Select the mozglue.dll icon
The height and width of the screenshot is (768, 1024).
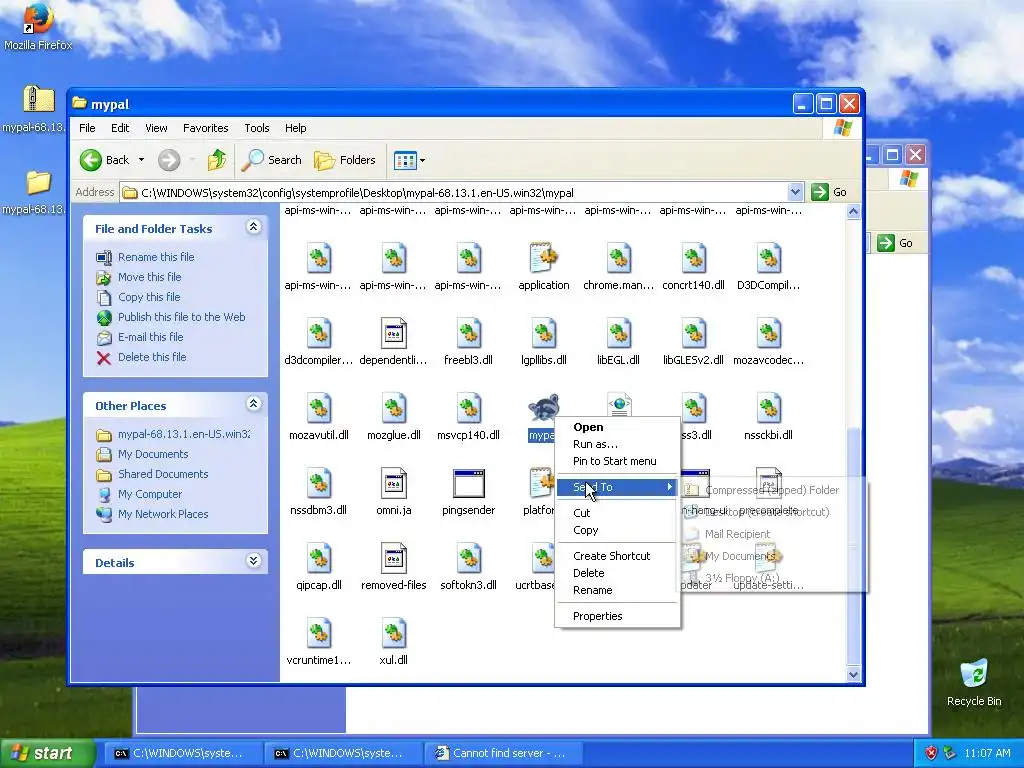pos(394,408)
